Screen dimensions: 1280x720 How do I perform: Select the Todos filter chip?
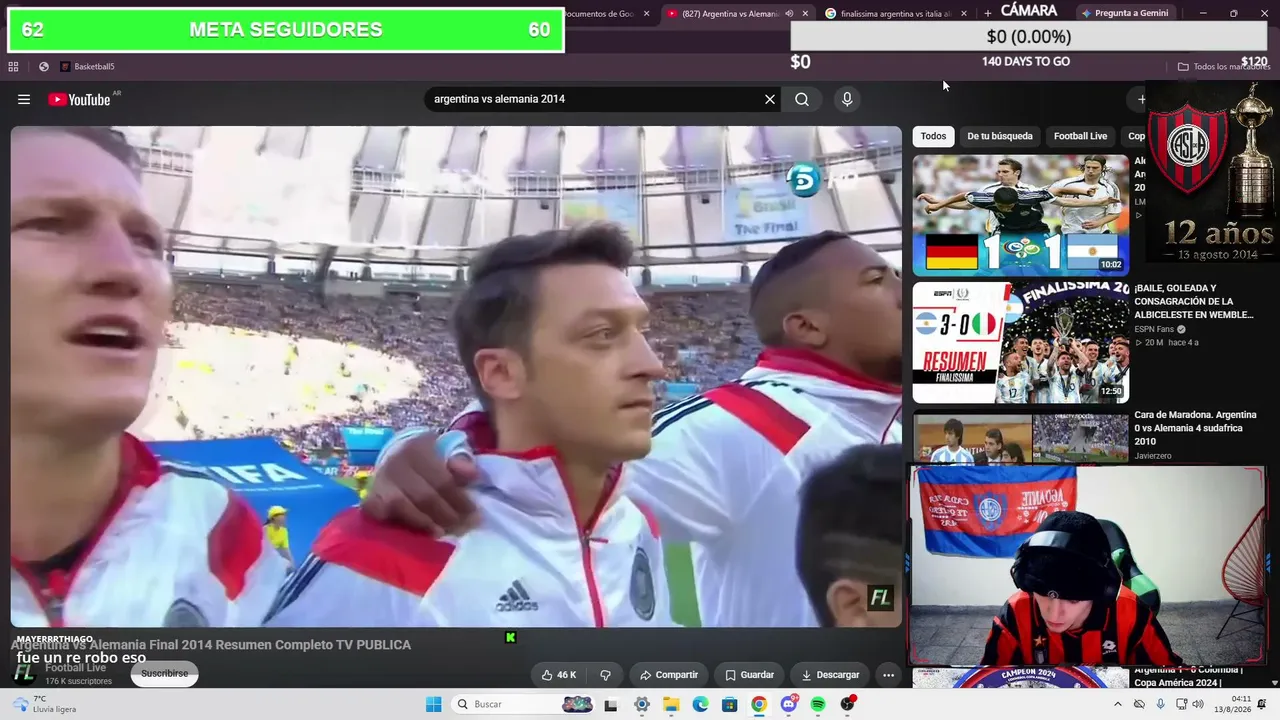(x=933, y=136)
